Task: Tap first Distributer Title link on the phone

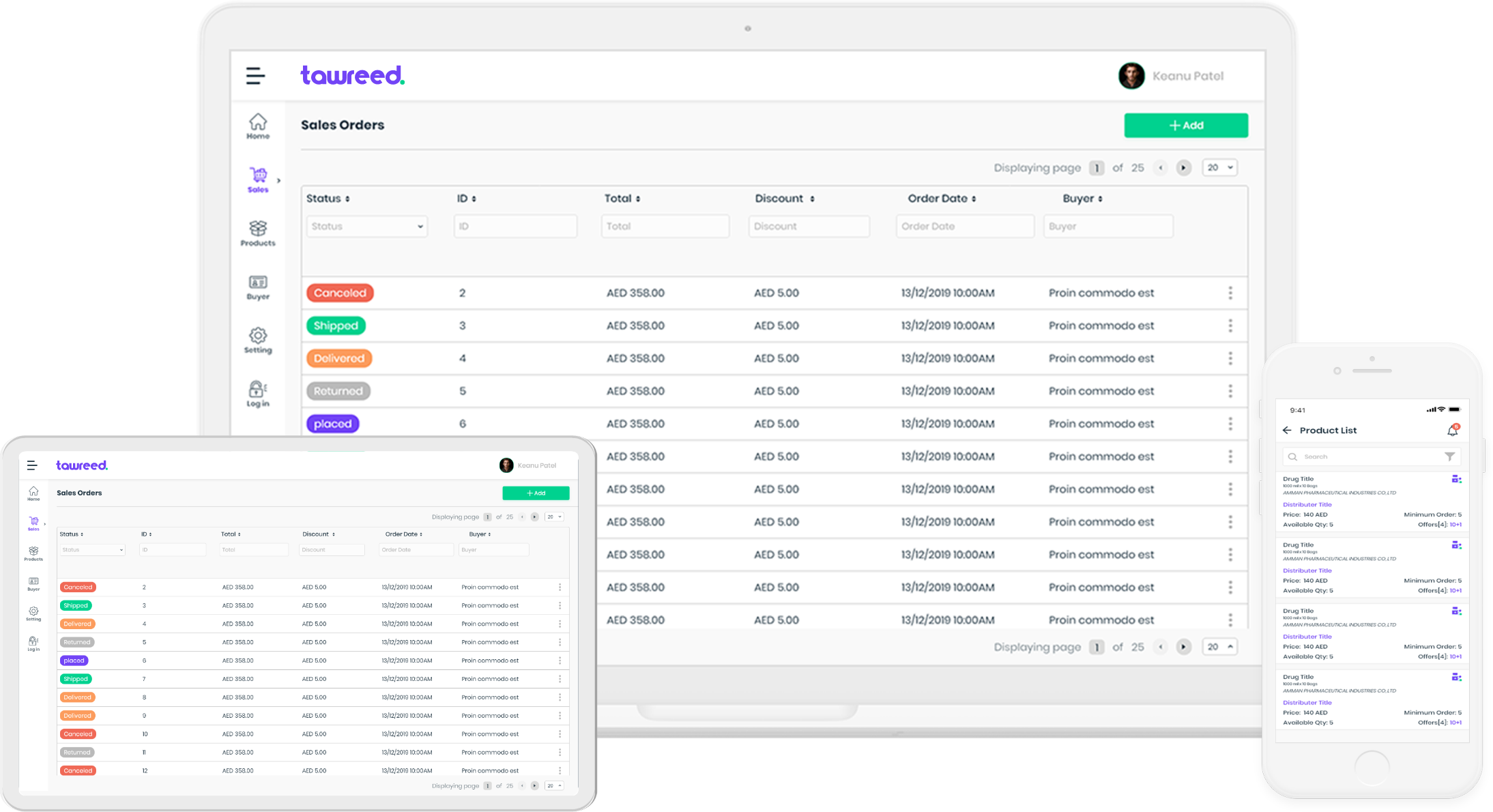Action: point(1307,504)
